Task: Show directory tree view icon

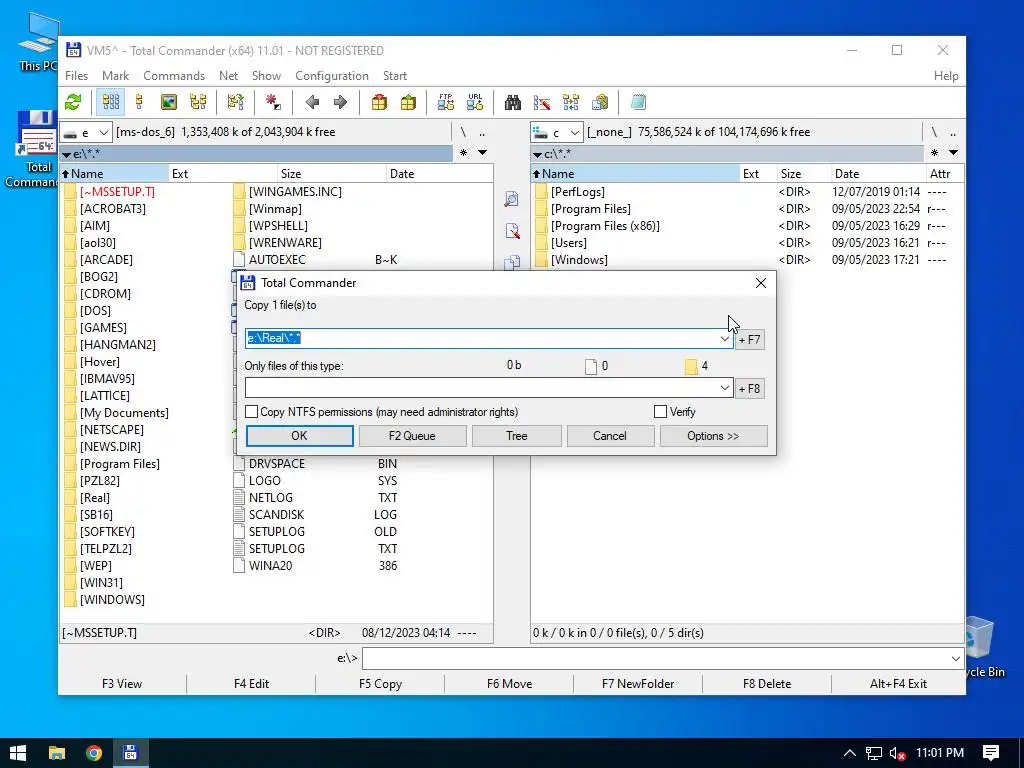Action: click(x=198, y=103)
